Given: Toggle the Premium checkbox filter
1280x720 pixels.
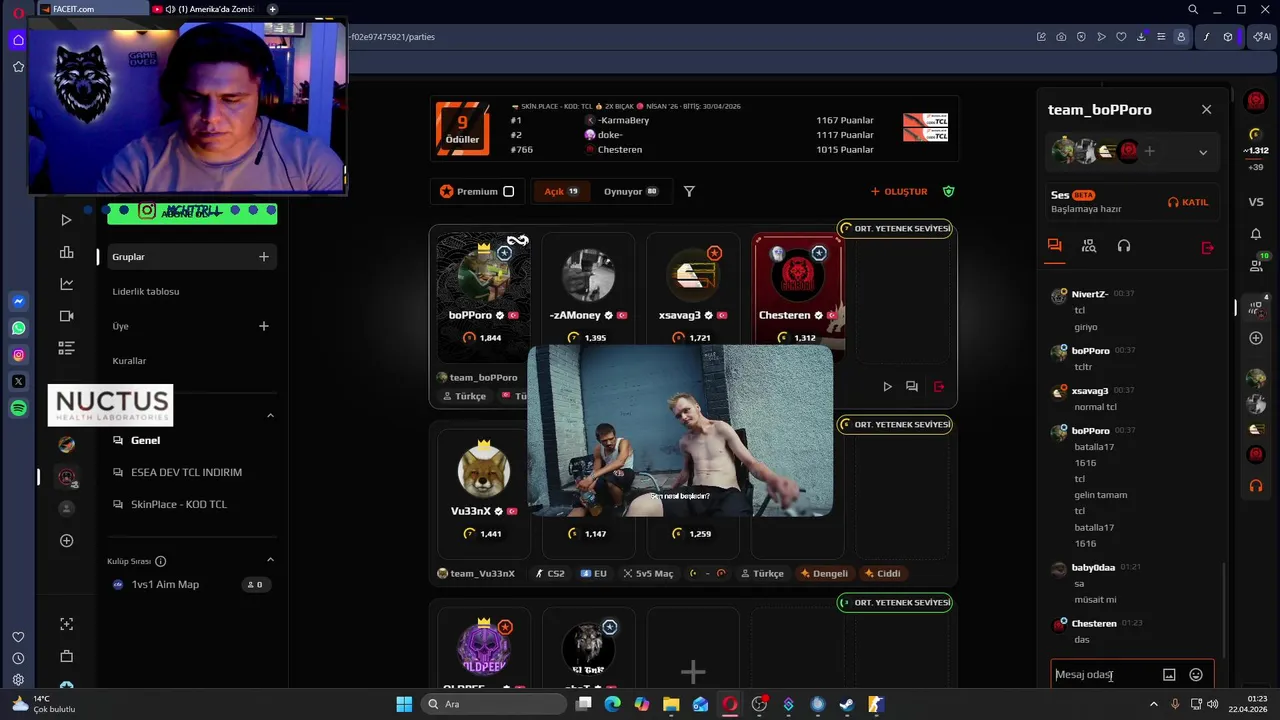Looking at the screenshot, I should [508, 192].
